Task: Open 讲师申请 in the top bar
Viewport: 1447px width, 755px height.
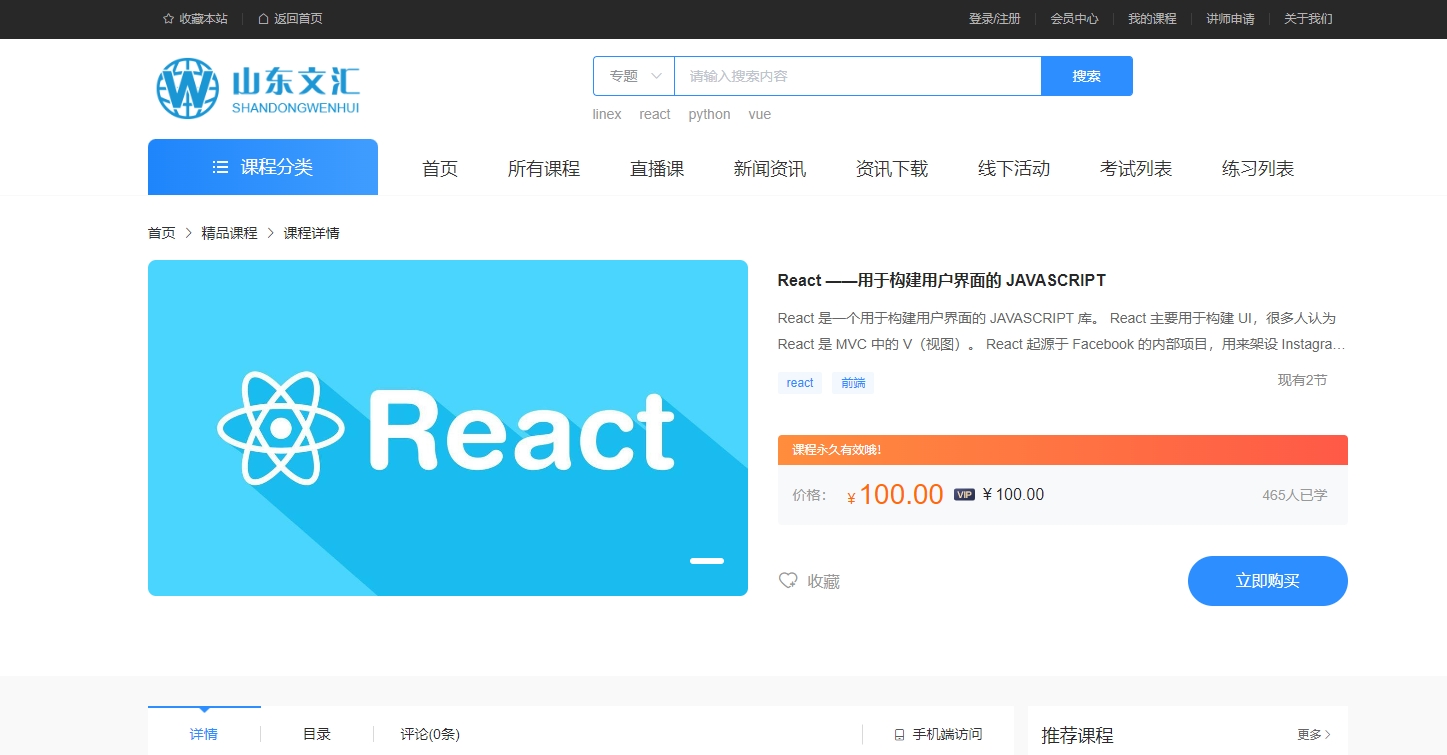Action: (x=1230, y=19)
